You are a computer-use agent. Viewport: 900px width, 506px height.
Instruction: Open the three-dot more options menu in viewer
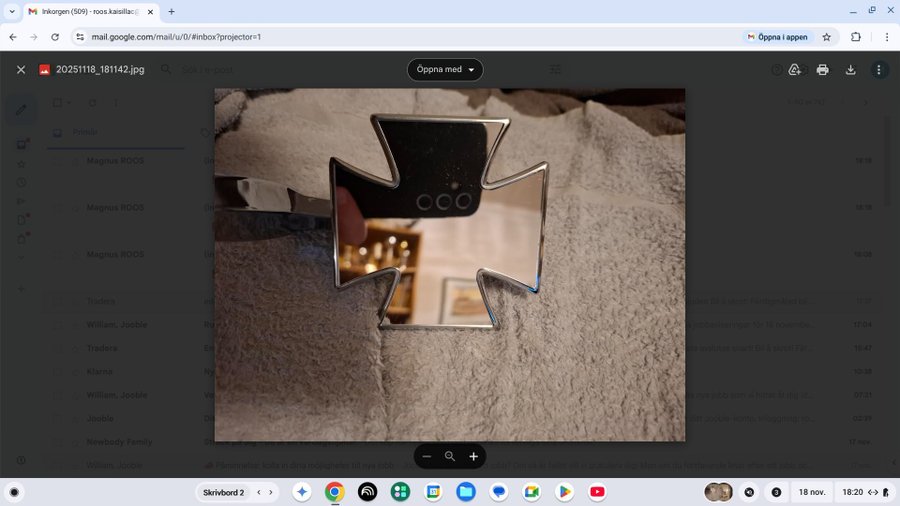click(879, 70)
